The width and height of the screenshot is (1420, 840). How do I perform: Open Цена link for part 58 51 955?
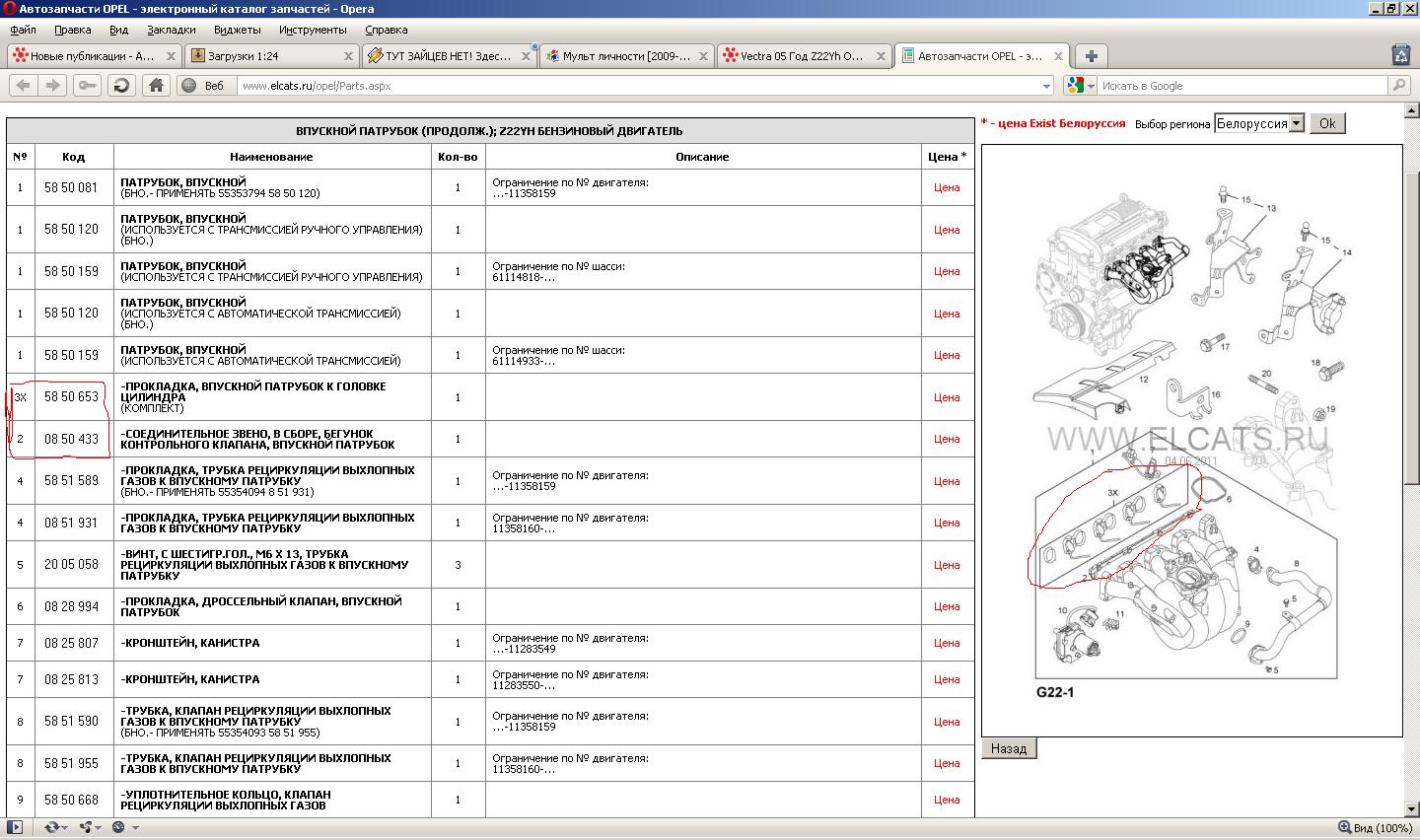coord(947,763)
